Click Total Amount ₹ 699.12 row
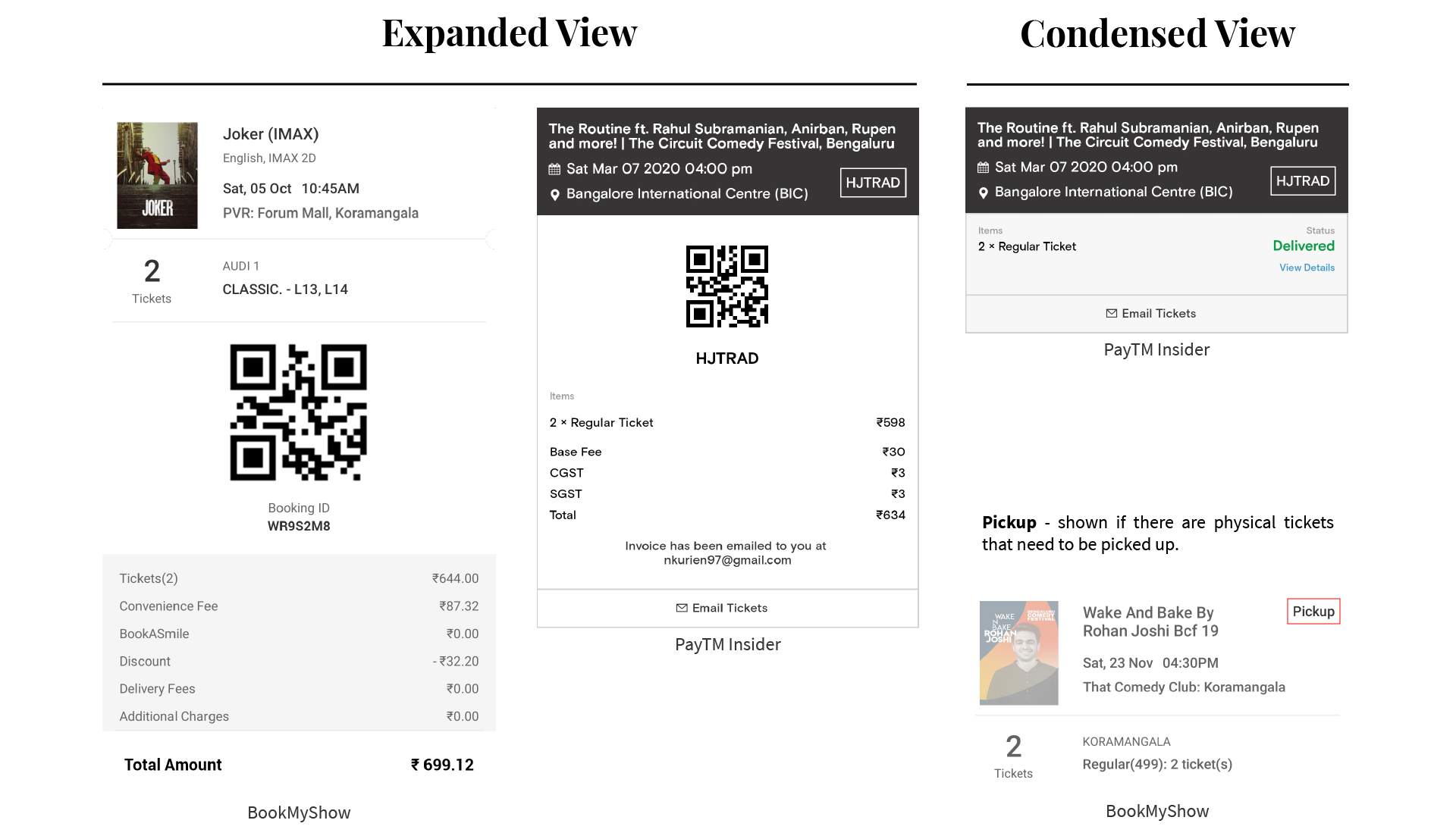1456x839 pixels. 299,765
